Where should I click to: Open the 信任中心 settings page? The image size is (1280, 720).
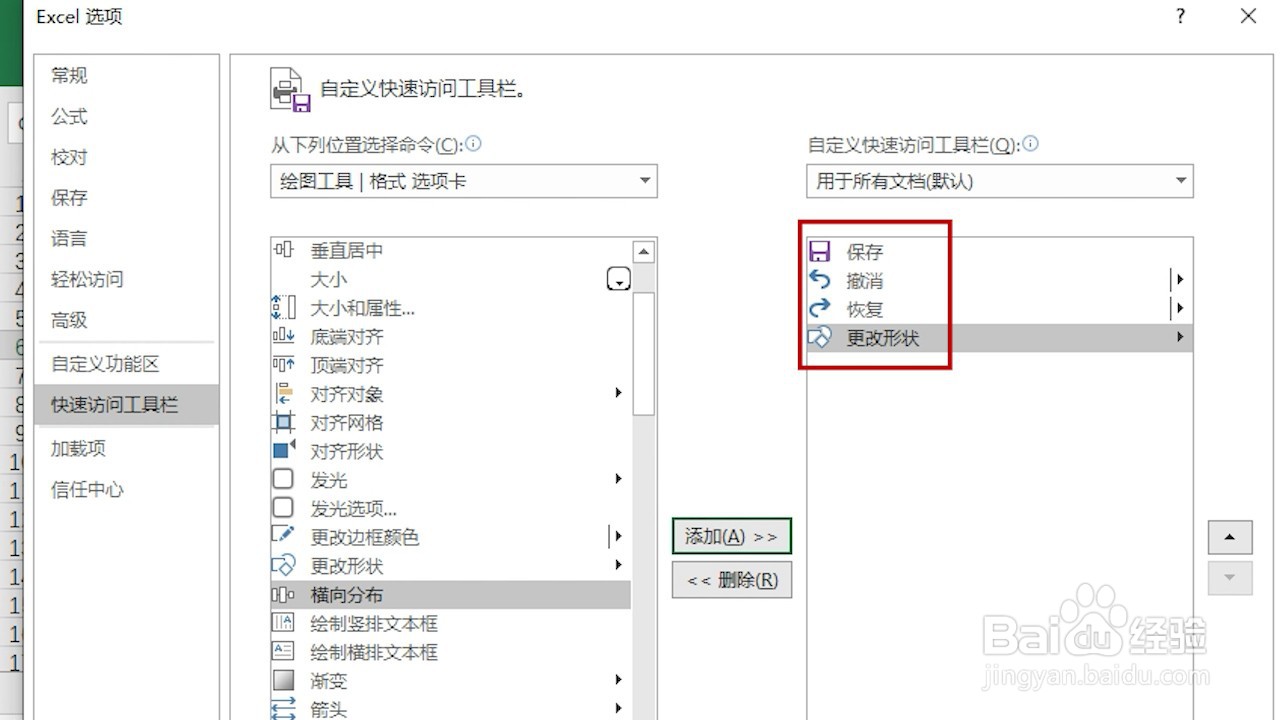(x=86, y=489)
